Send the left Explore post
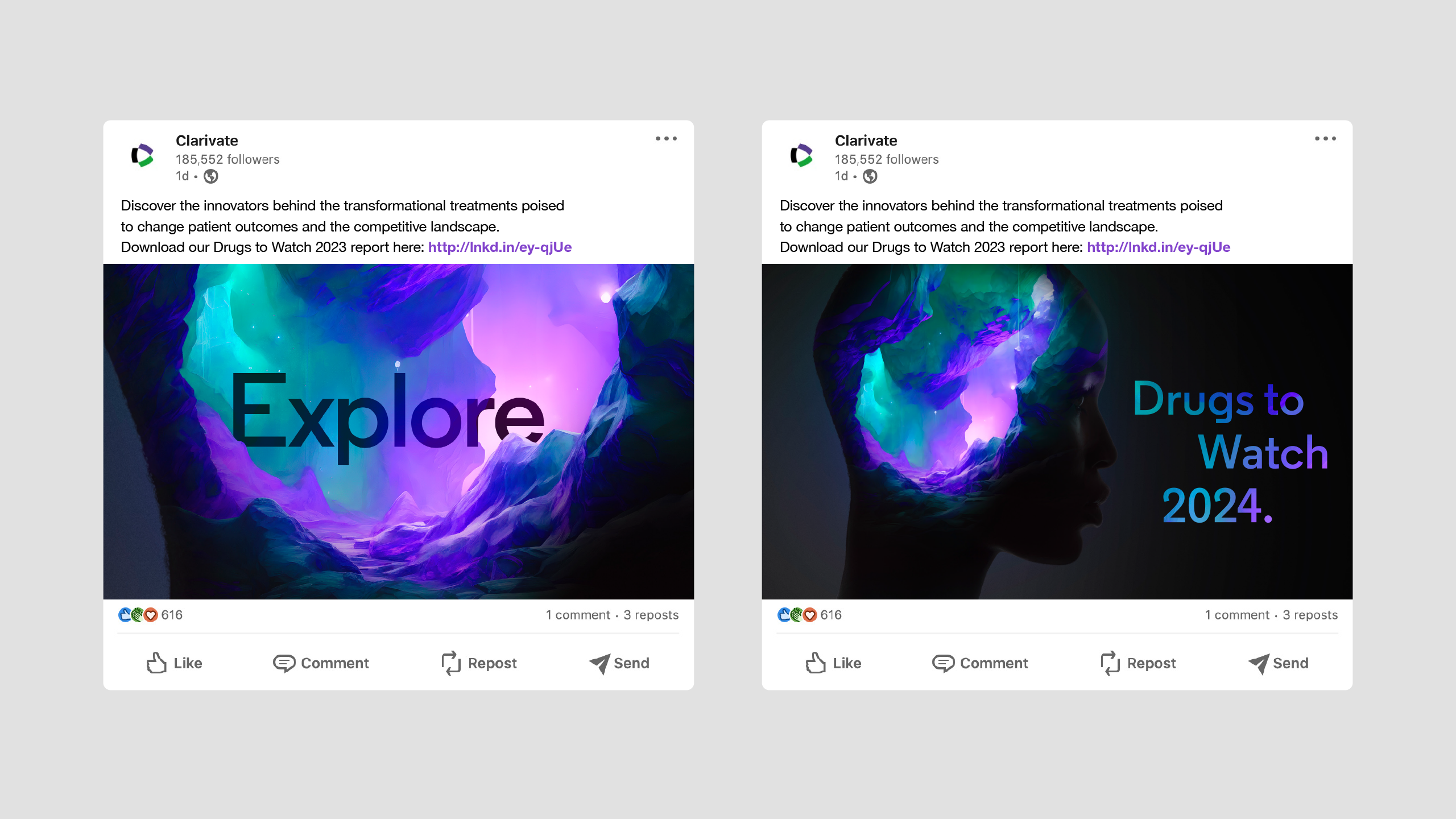1456x819 pixels. point(619,663)
